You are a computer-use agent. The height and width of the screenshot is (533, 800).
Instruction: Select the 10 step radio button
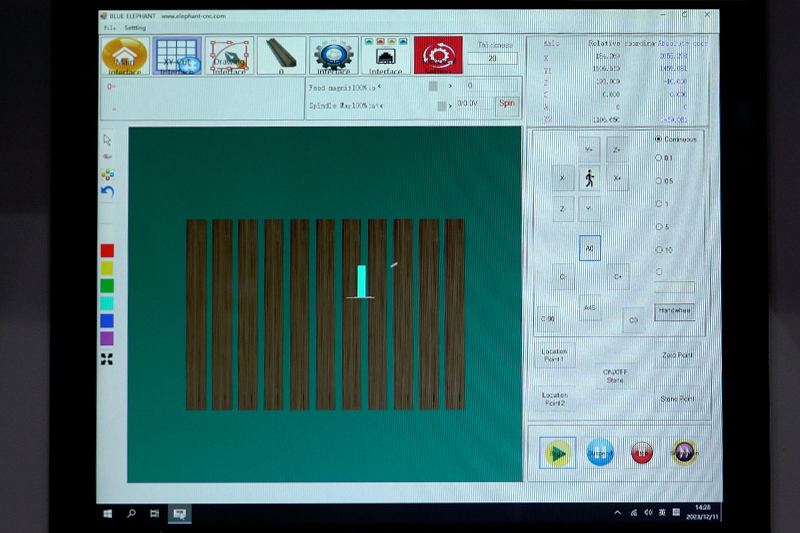pos(659,249)
